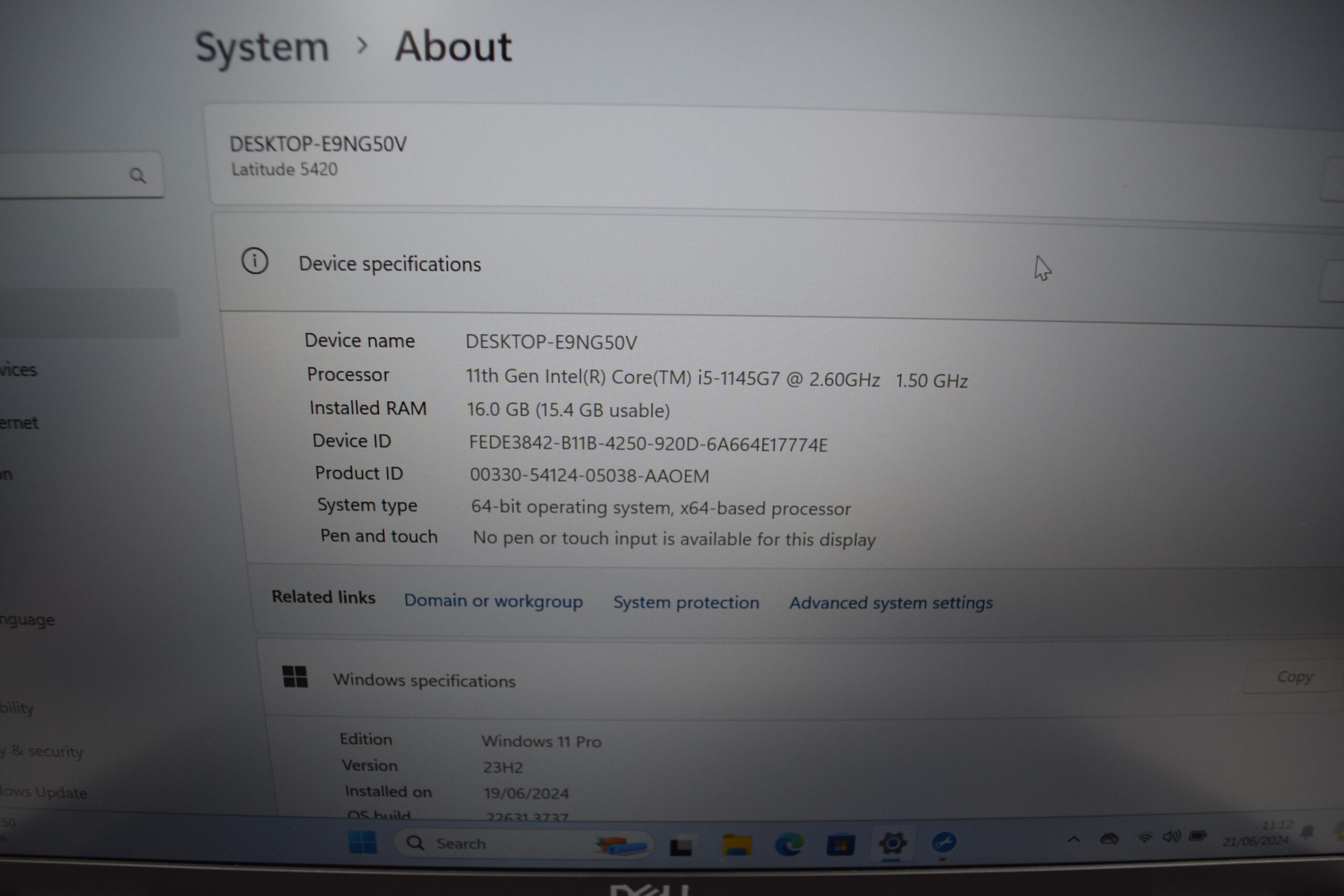Open the Wi-Fi network tray icon

pos(1144,838)
